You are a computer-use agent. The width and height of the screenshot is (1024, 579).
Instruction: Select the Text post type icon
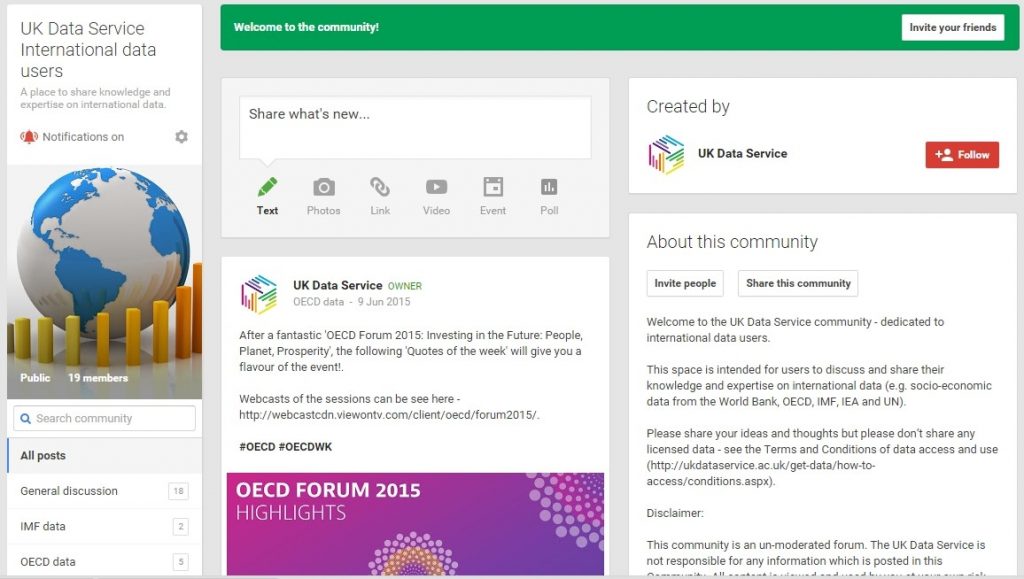click(267, 195)
